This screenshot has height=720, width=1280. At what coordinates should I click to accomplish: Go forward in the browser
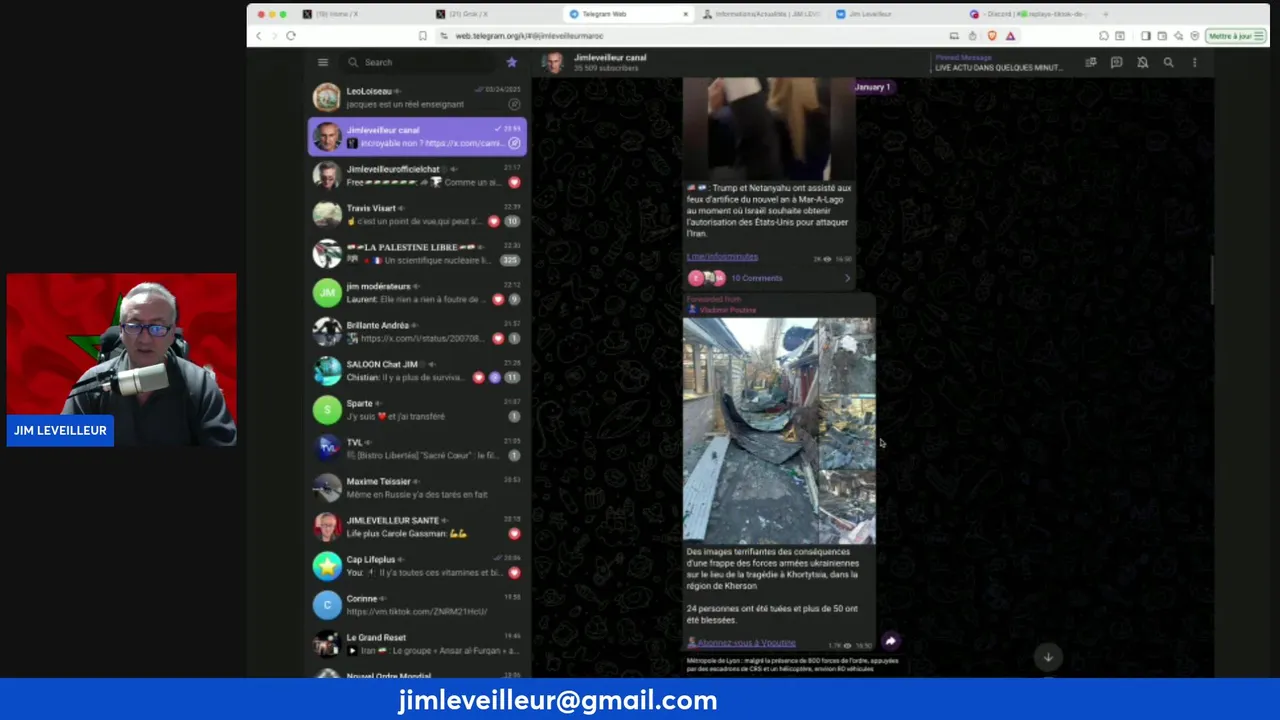click(x=273, y=36)
